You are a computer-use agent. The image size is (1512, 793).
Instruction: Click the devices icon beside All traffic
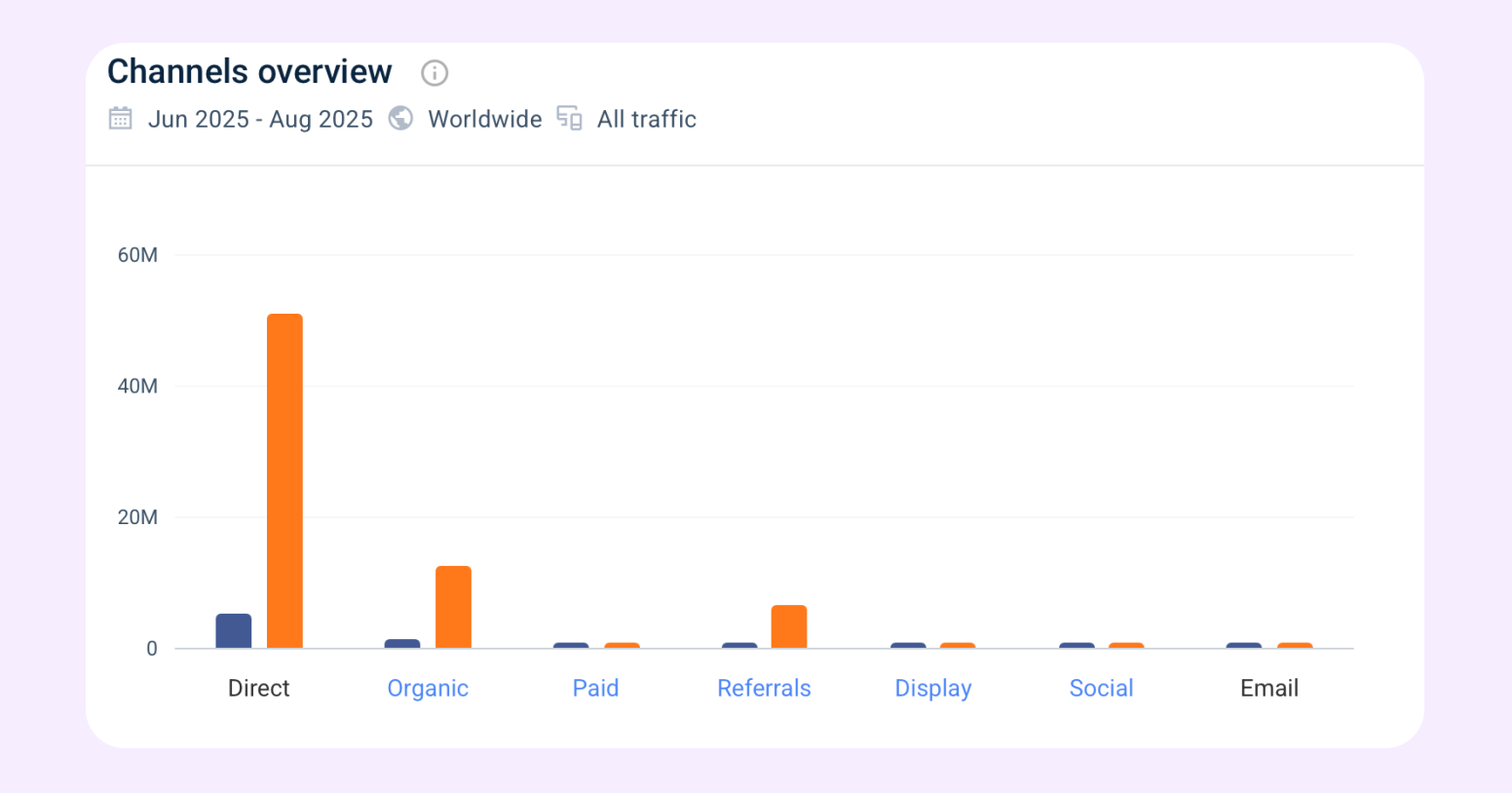click(569, 119)
